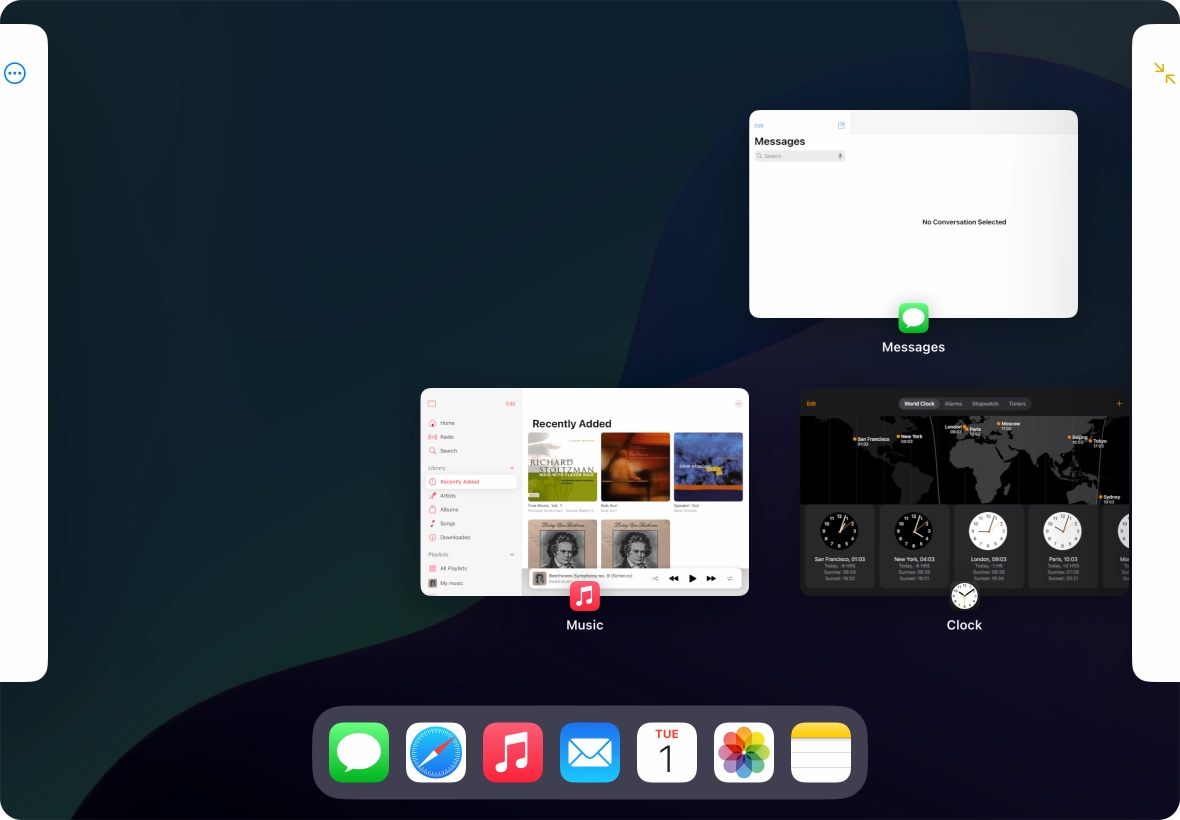The height and width of the screenshot is (820, 1180).
Task: Open Notes from the Dock
Action: click(x=820, y=752)
